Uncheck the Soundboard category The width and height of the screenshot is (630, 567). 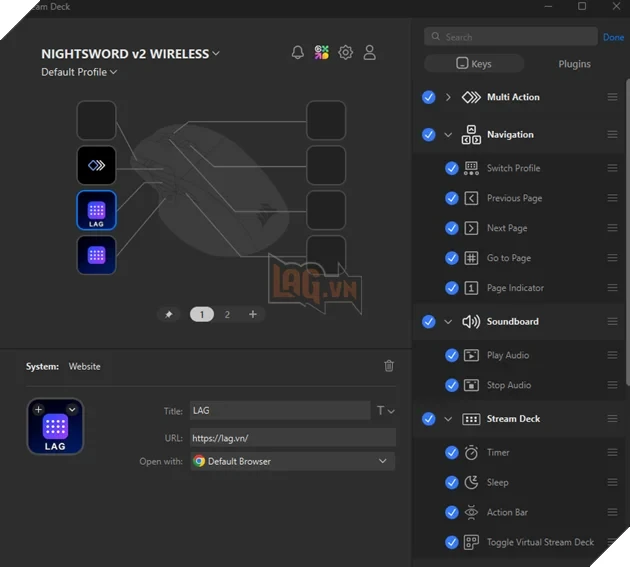coord(429,321)
